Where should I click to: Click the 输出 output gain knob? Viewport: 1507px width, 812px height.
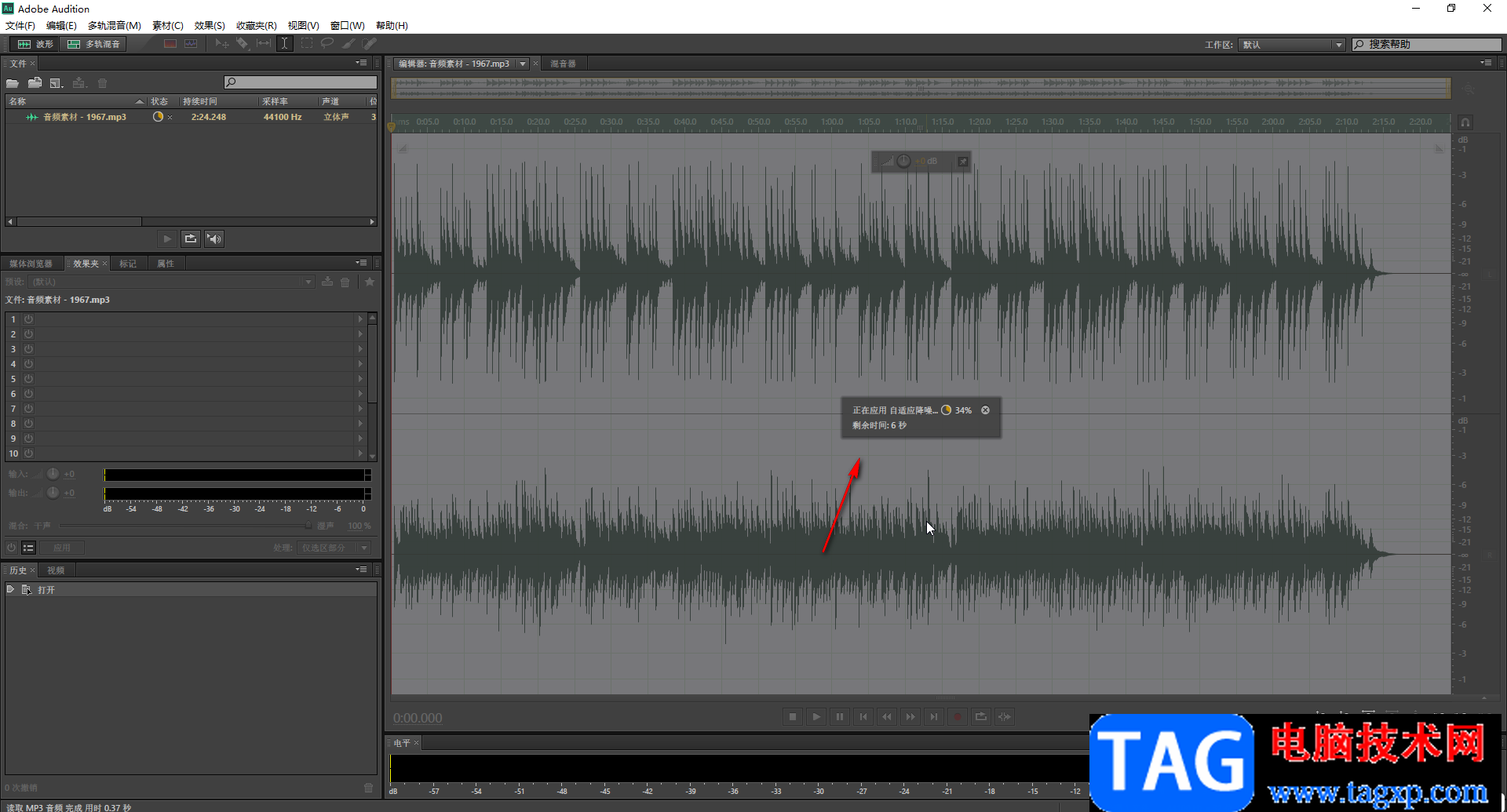point(53,493)
